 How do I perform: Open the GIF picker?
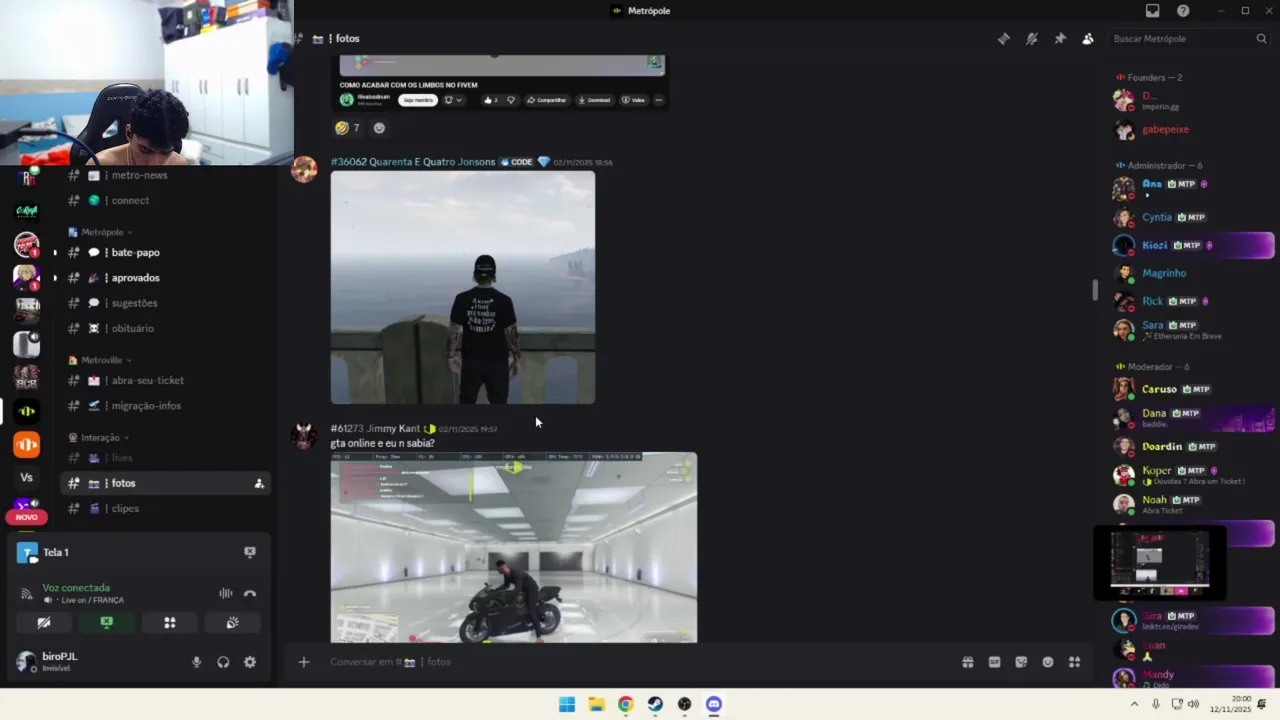click(x=994, y=662)
